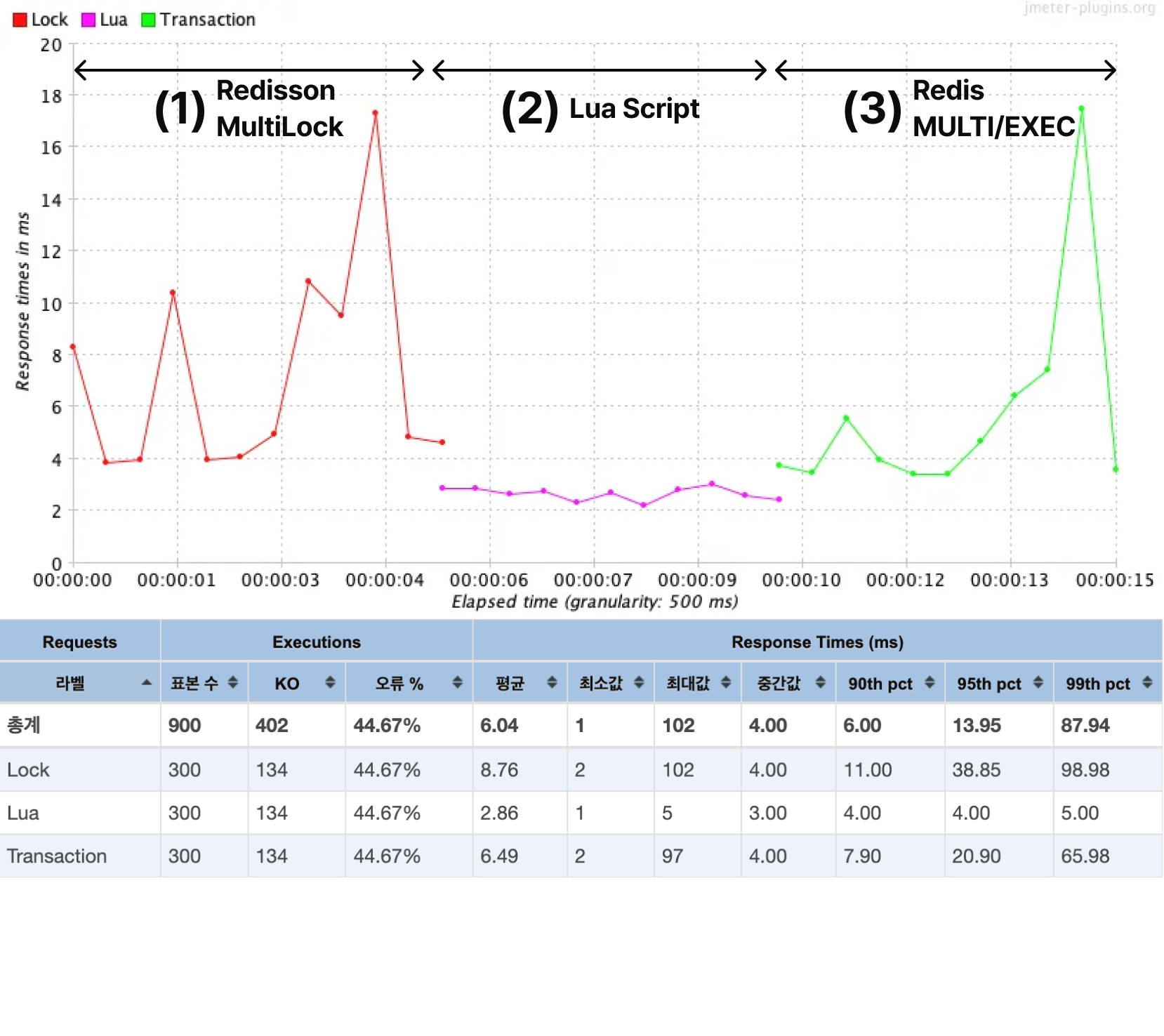This screenshot has height=1036, width=1164.
Task: Click Transaction 90th pct value 7.90
Action: coord(862,856)
